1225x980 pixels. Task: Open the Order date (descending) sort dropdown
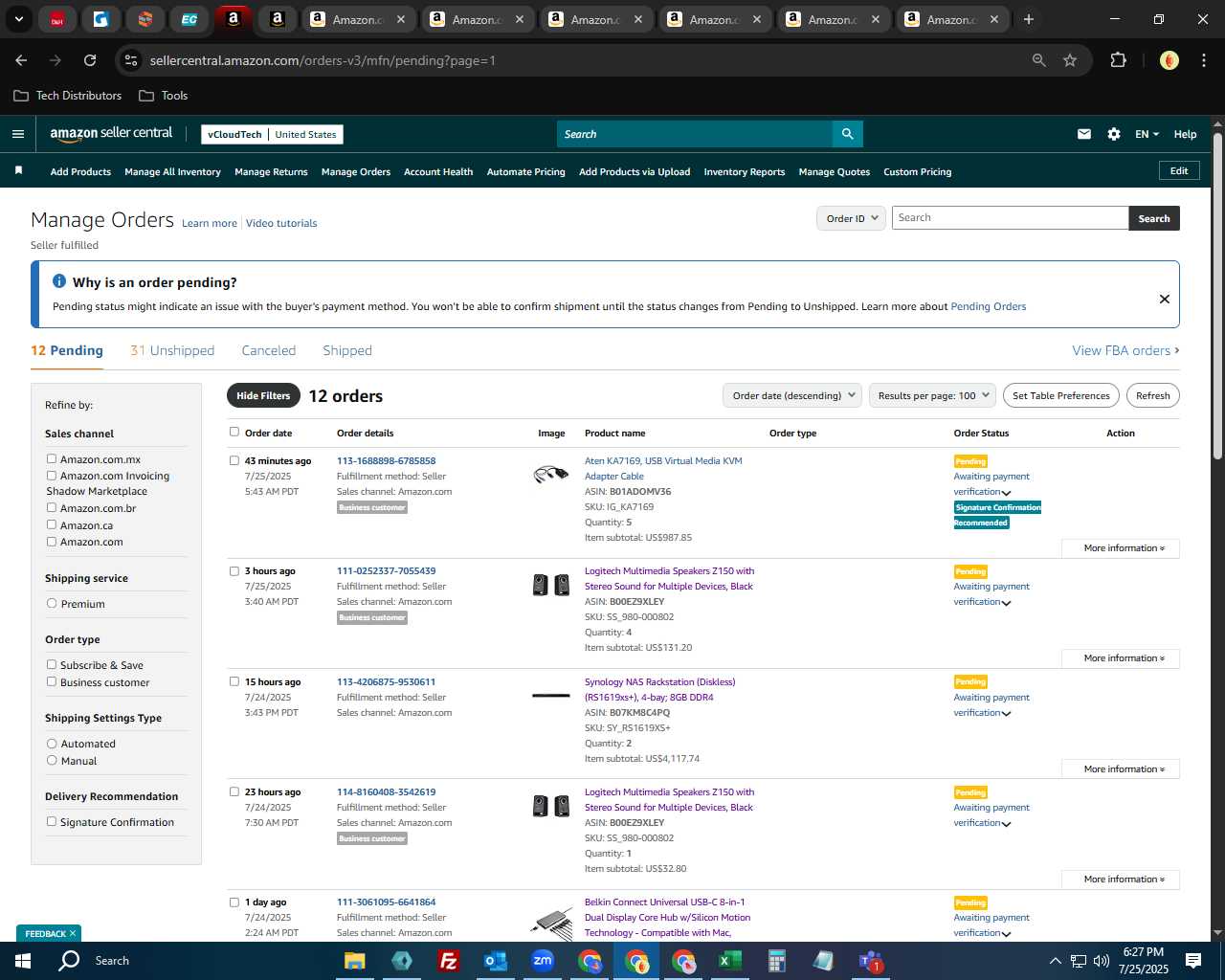point(792,395)
